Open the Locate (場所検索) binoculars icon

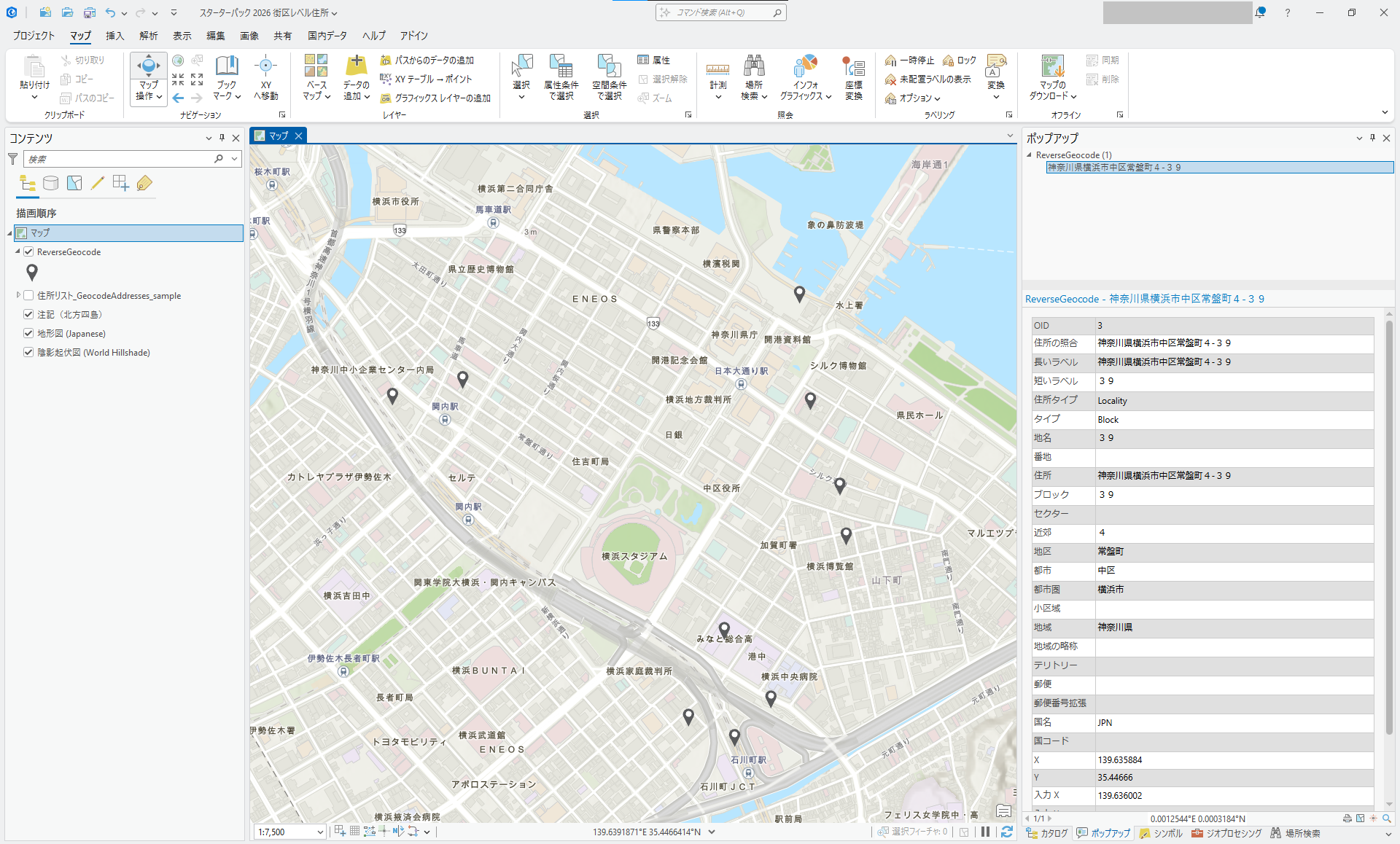click(754, 66)
